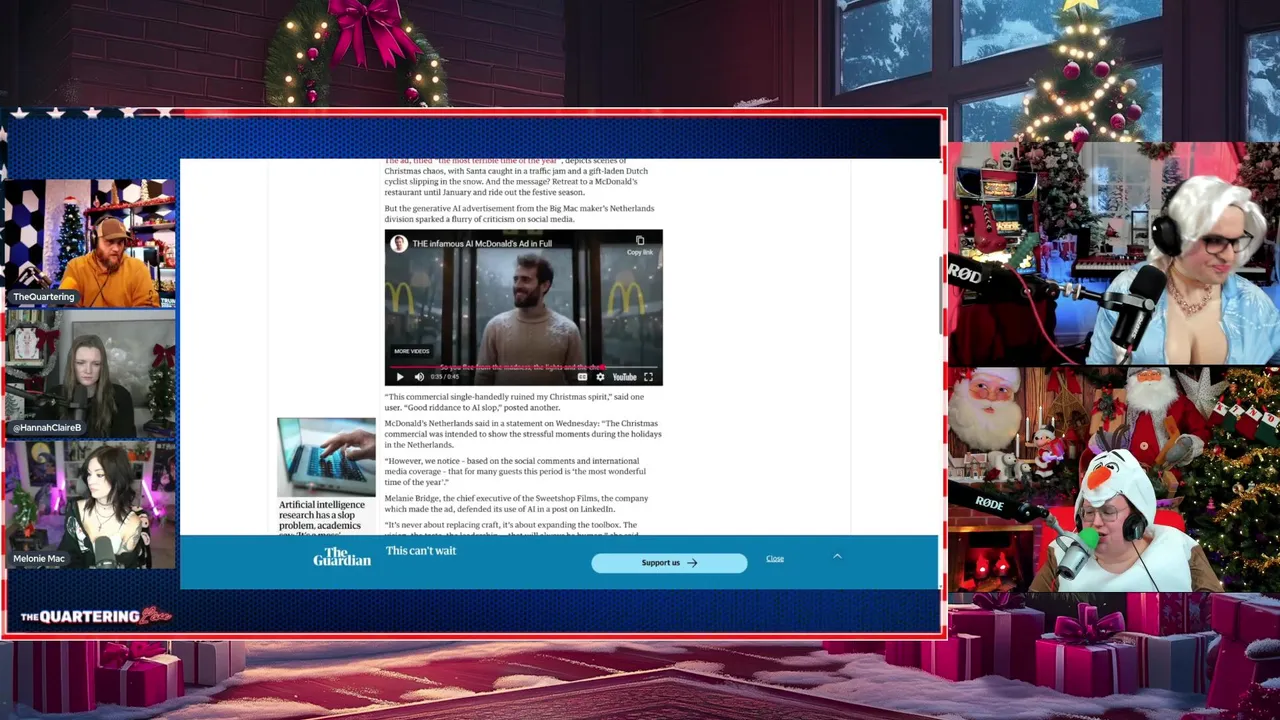Play the embedded McDonald's ad video
1280x720 pixels.
(x=400, y=377)
